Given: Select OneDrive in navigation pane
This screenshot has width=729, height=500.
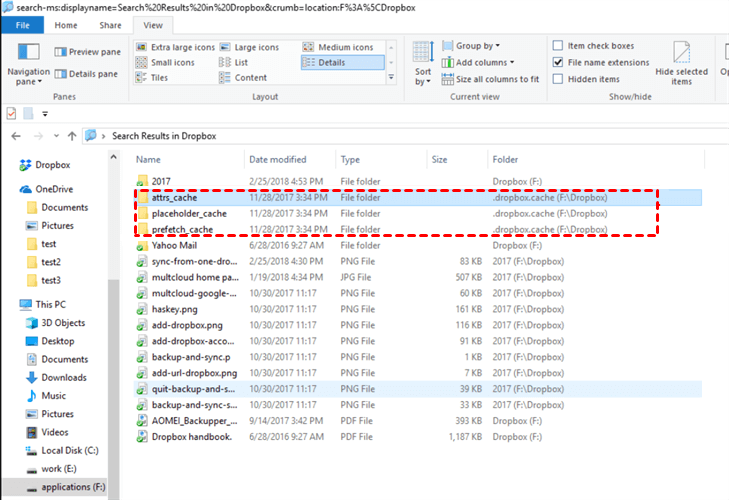Looking at the screenshot, I should tap(46, 189).
